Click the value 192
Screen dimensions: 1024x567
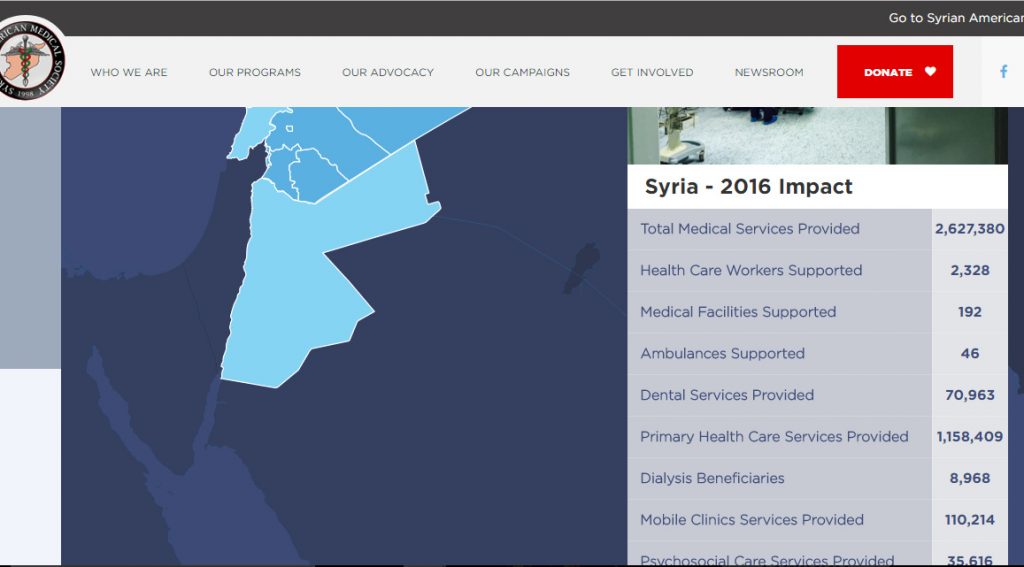click(x=970, y=312)
